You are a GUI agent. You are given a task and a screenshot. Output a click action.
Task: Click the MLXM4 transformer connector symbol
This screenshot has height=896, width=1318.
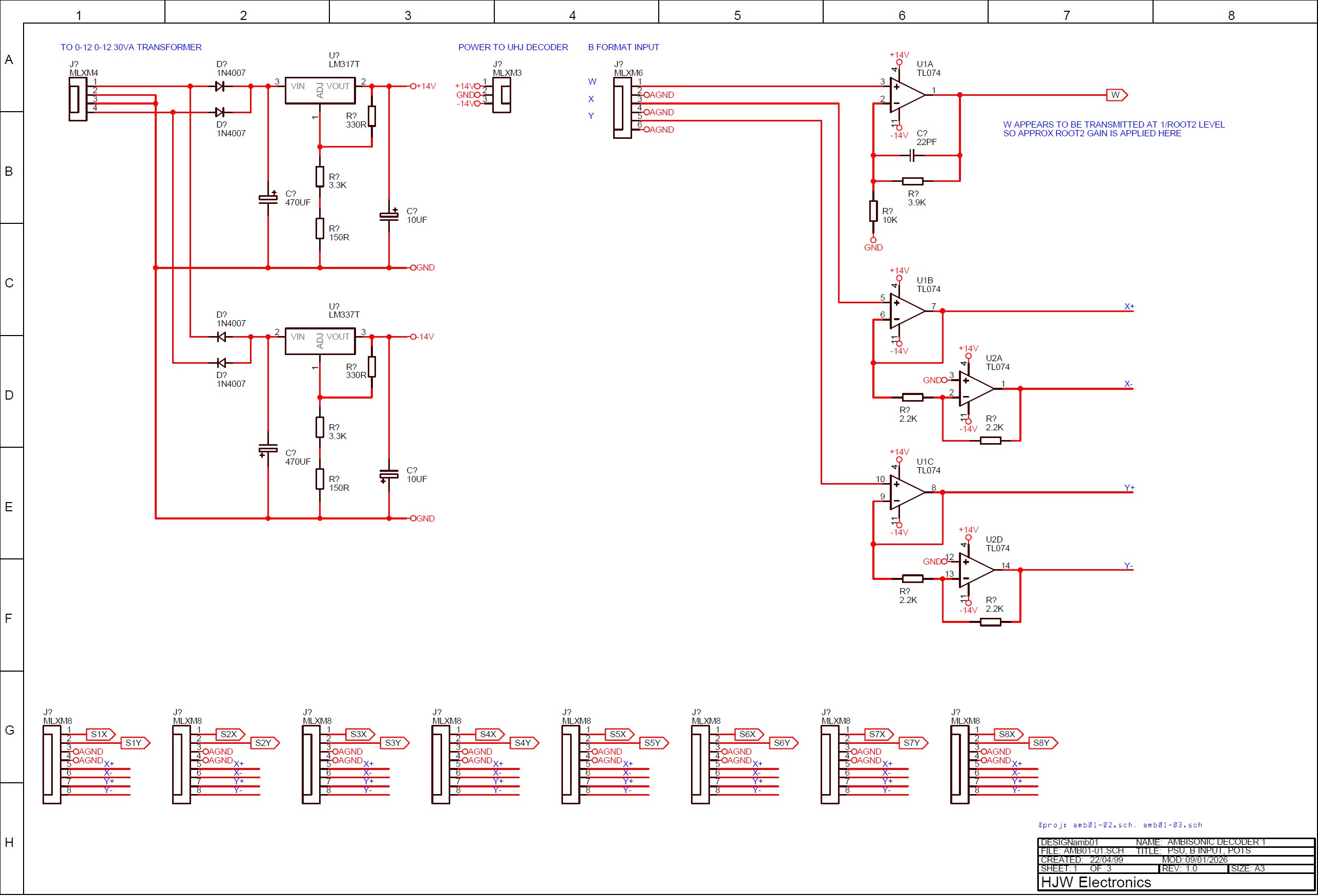click(x=78, y=99)
